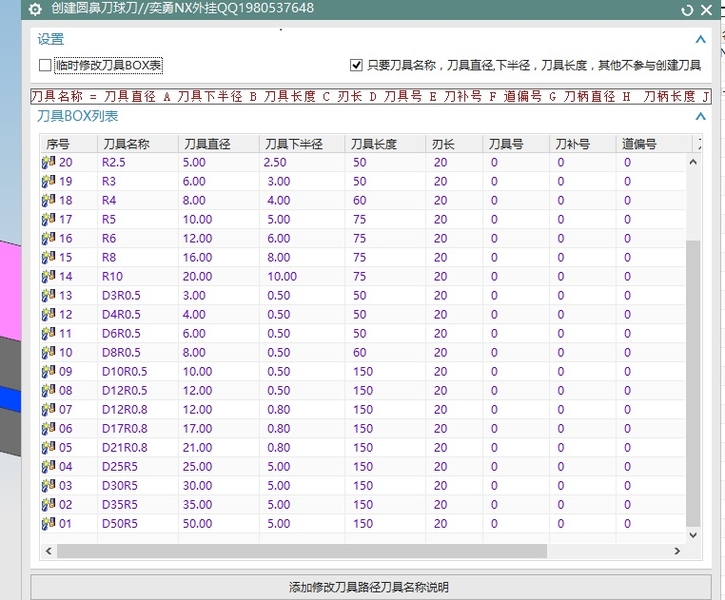Click tool icon of row 08
The image size is (725, 600).
49,390
